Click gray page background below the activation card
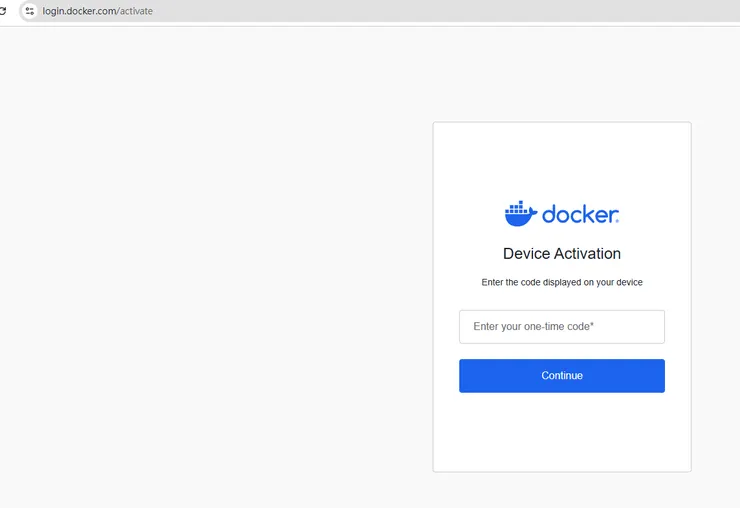Viewport: 740px width, 508px height. point(561,490)
